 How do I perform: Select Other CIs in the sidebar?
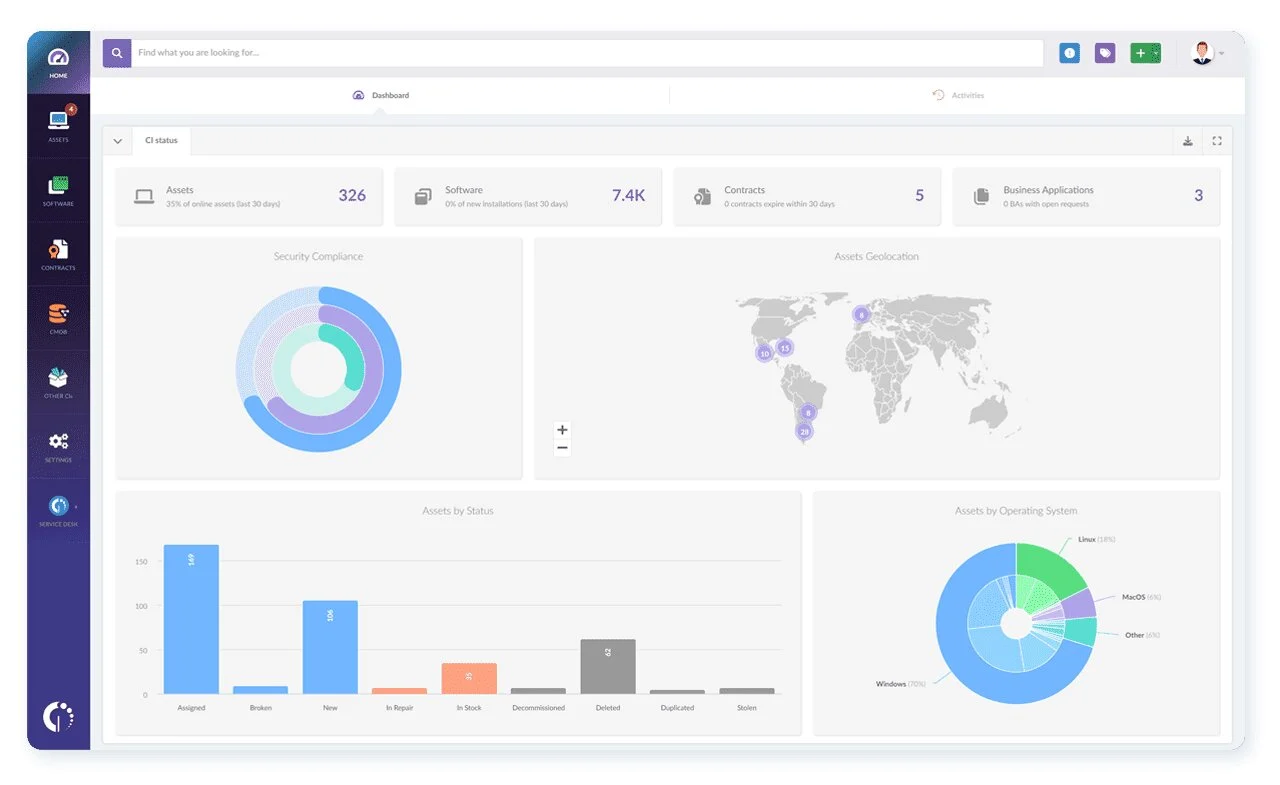tap(58, 381)
